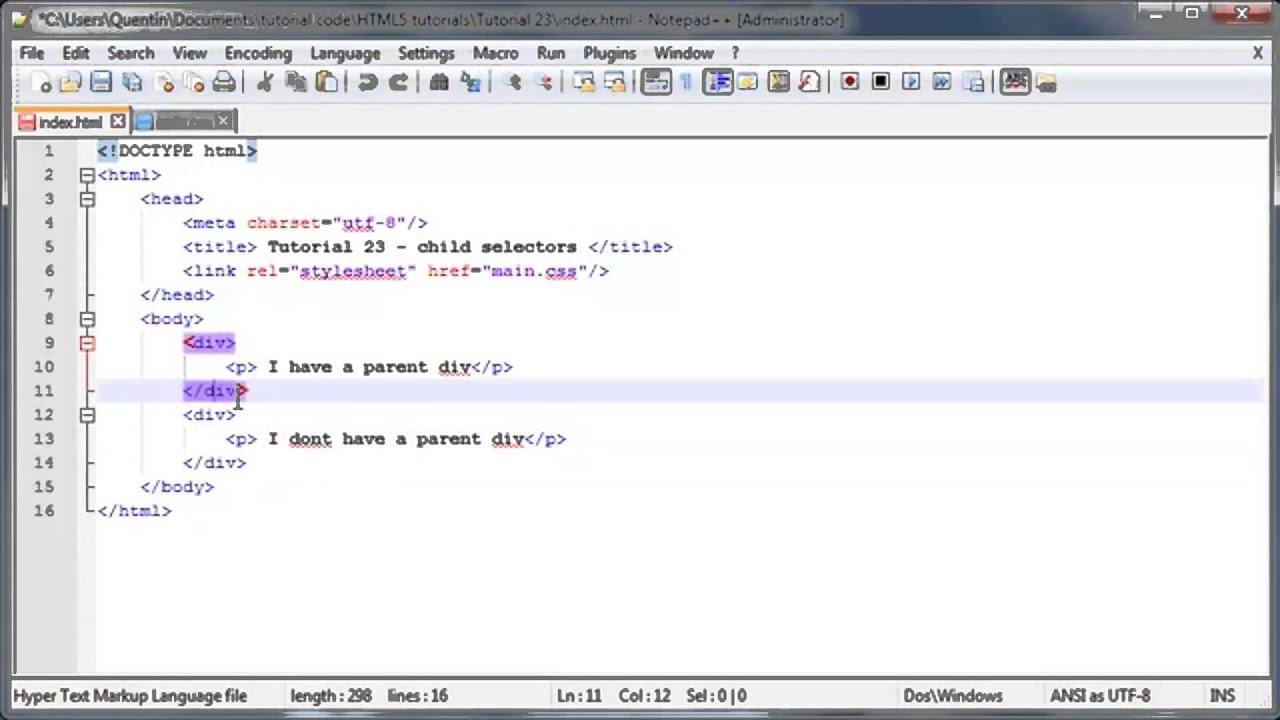The width and height of the screenshot is (1280, 720).
Task: Toggle the spell check ABC icon
Action: [x=1015, y=83]
